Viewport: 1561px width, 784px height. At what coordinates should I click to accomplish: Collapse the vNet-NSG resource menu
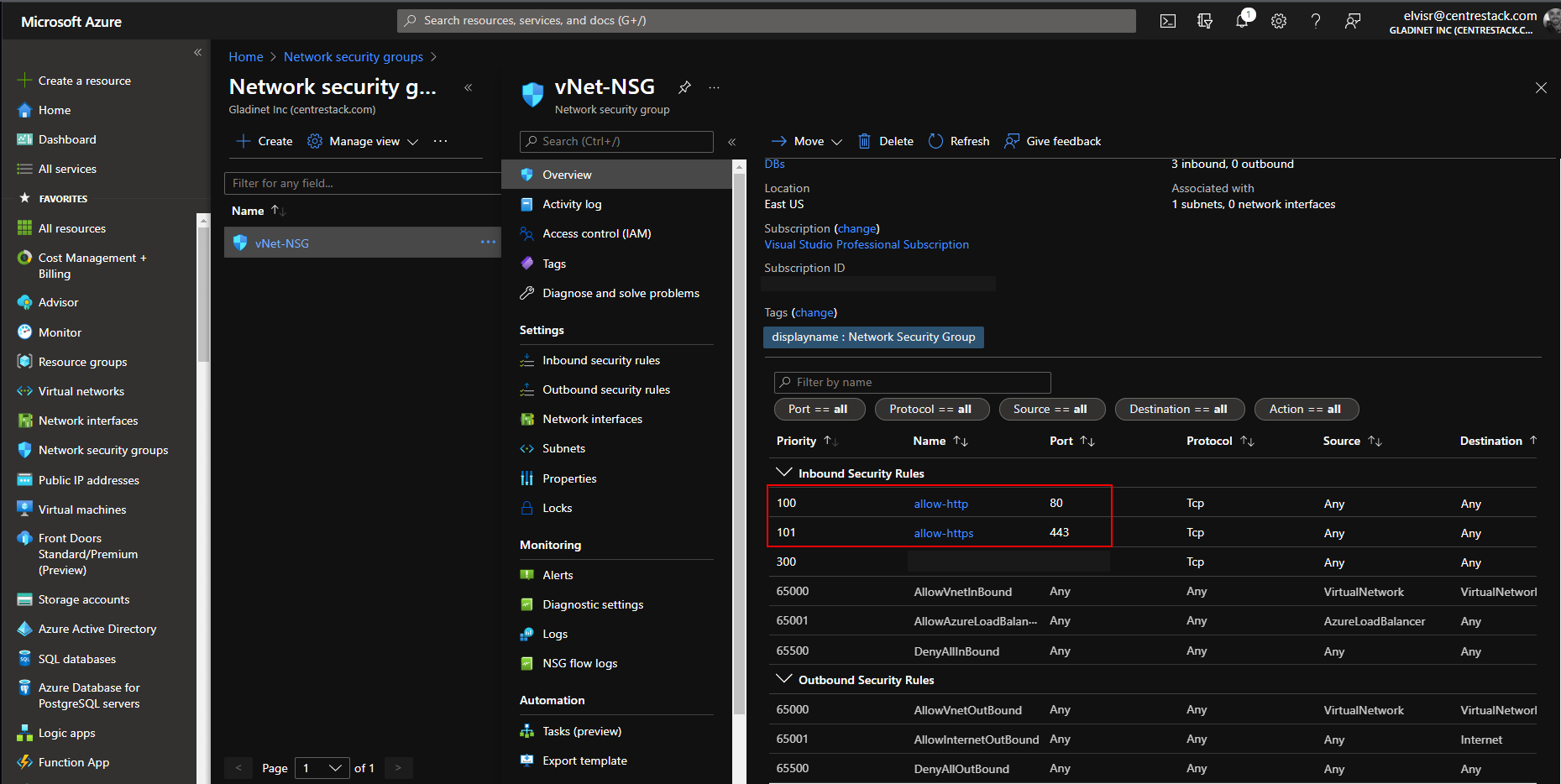point(731,142)
